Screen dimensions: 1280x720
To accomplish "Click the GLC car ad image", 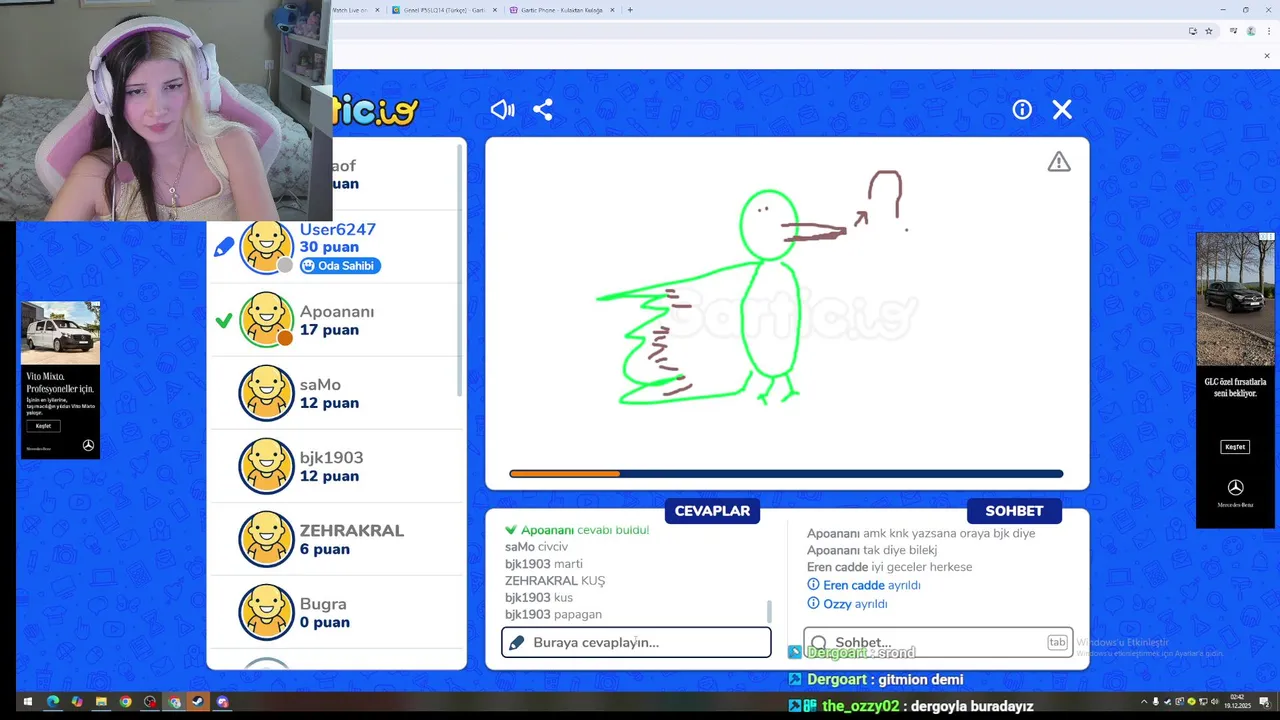I will (1235, 300).
